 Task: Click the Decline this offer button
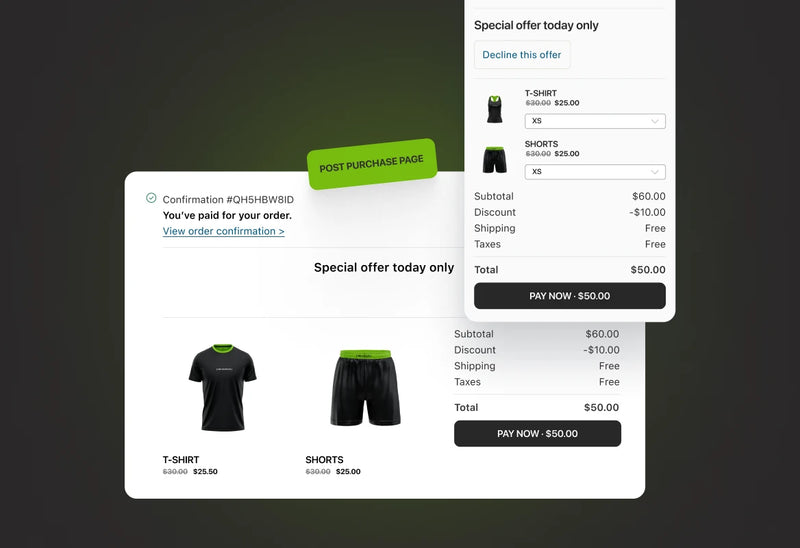pyautogui.click(x=522, y=55)
